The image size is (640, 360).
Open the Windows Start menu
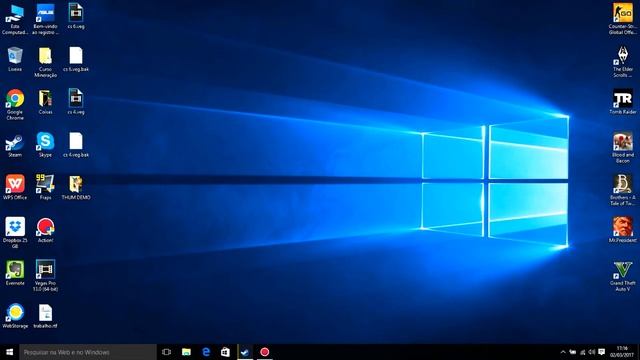tap(9, 352)
